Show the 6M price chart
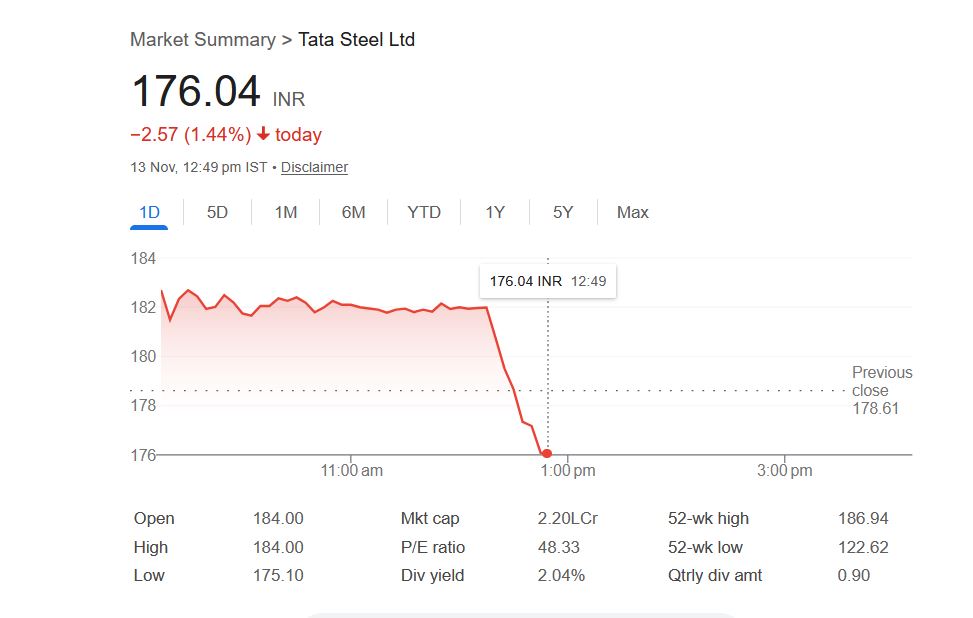Viewport: 973px width, 618px height. pos(353,212)
